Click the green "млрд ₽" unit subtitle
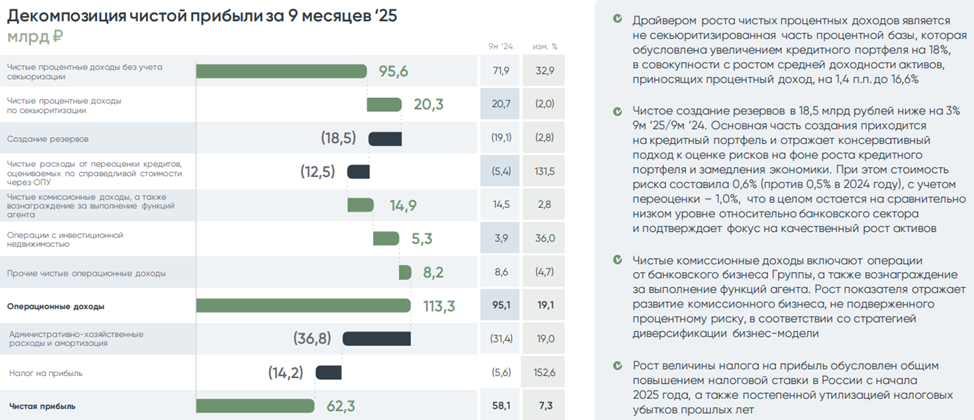Screen dimensions: 974x420 coord(34,38)
